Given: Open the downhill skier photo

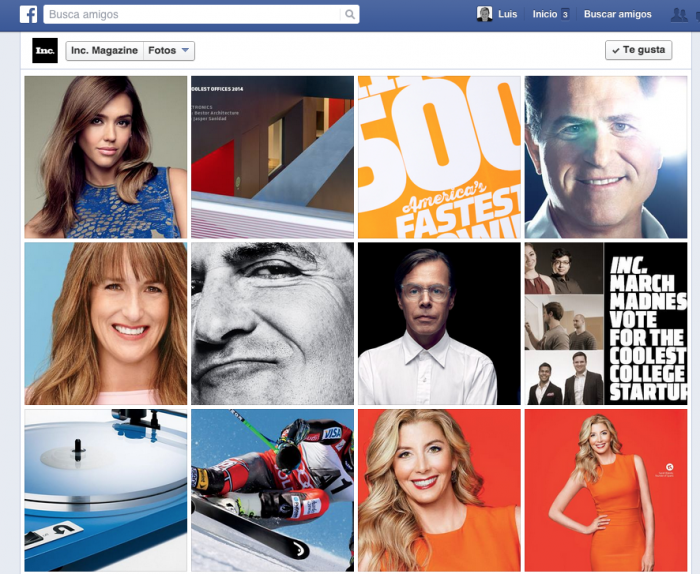Looking at the screenshot, I should (x=272, y=490).
